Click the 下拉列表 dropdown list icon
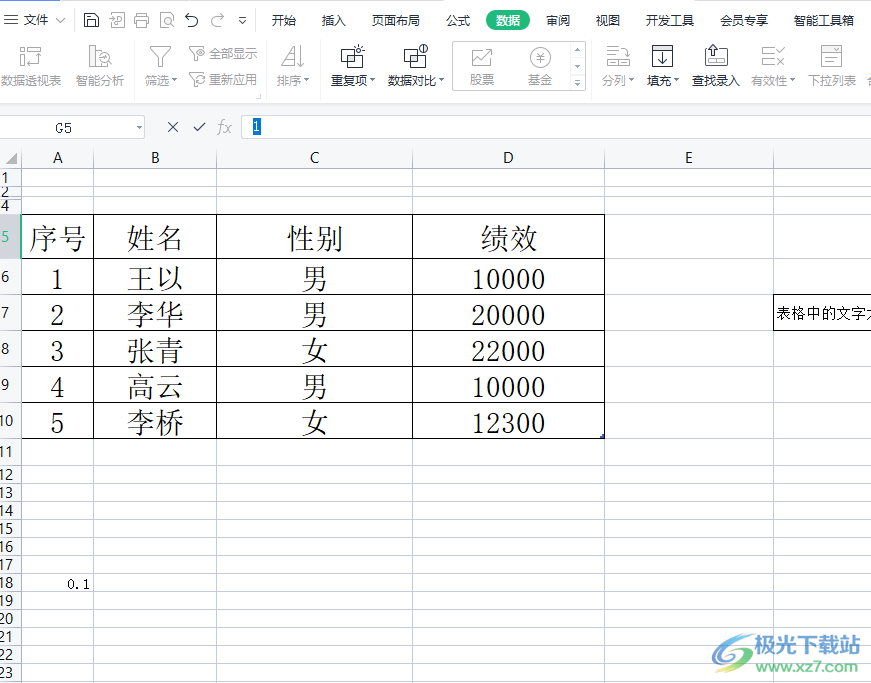The image size is (871, 683). tap(832, 57)
